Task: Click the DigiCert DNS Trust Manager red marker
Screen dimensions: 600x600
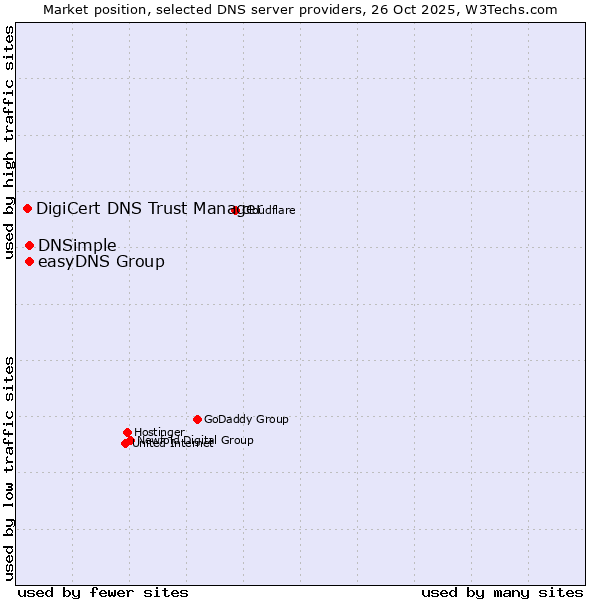Action: [28, 208]
